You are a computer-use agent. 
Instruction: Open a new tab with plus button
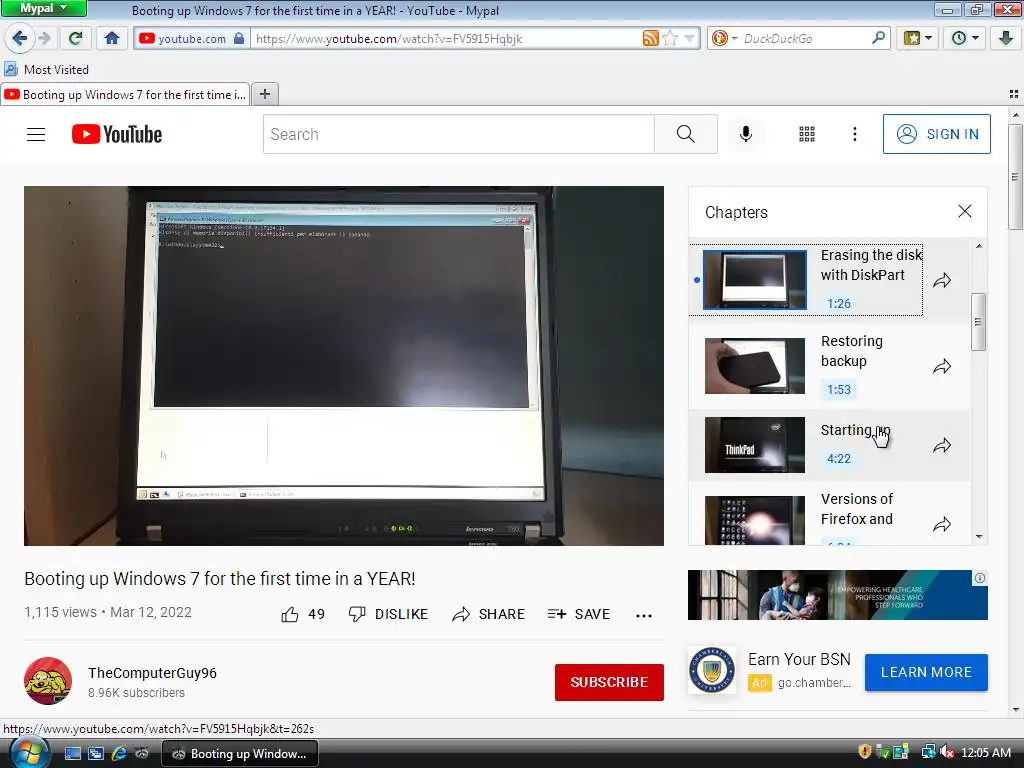264,94
